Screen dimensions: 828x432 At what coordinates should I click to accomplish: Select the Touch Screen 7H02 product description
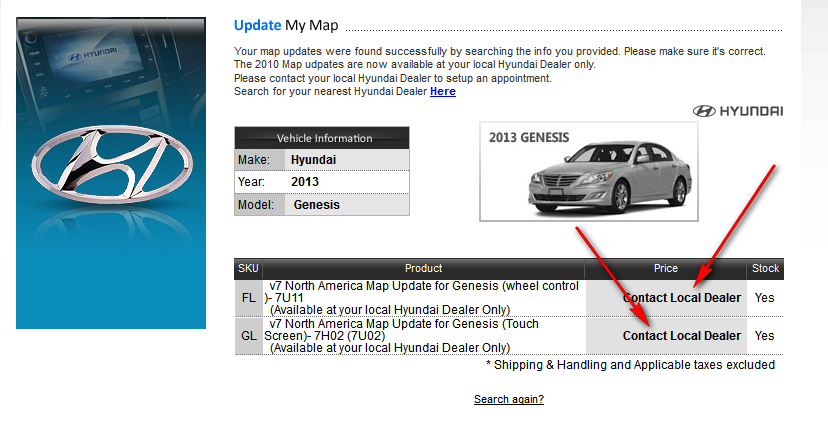pyautogui.click(x=402, y=336)
